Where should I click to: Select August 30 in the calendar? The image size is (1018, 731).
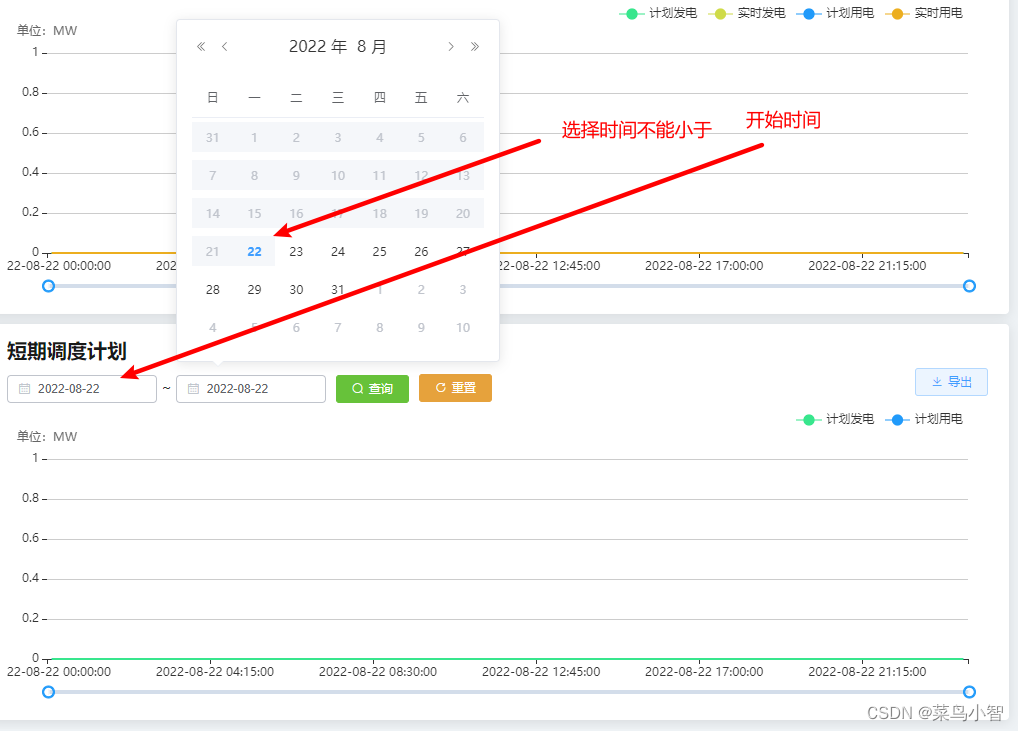click(296, 290)
